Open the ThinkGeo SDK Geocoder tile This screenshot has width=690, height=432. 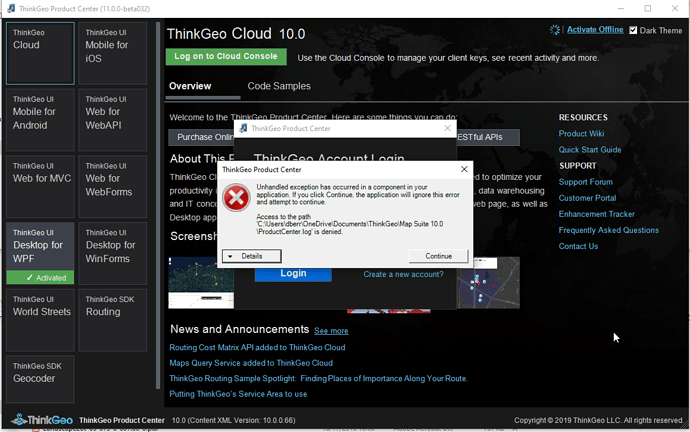(x=40, y=379)
